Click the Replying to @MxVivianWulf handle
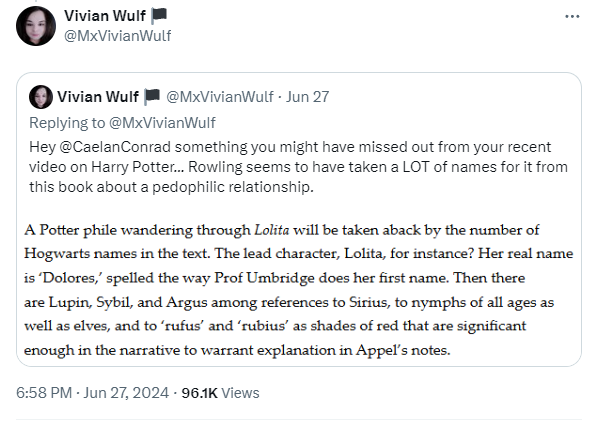The width and height of the screenshot is (598, 421). pos(162,123)
